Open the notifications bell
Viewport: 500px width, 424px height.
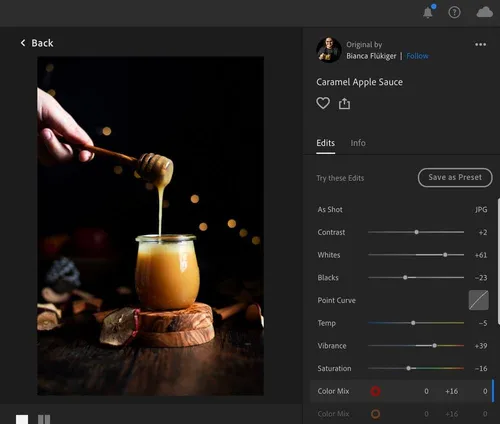tap(428, 12)
